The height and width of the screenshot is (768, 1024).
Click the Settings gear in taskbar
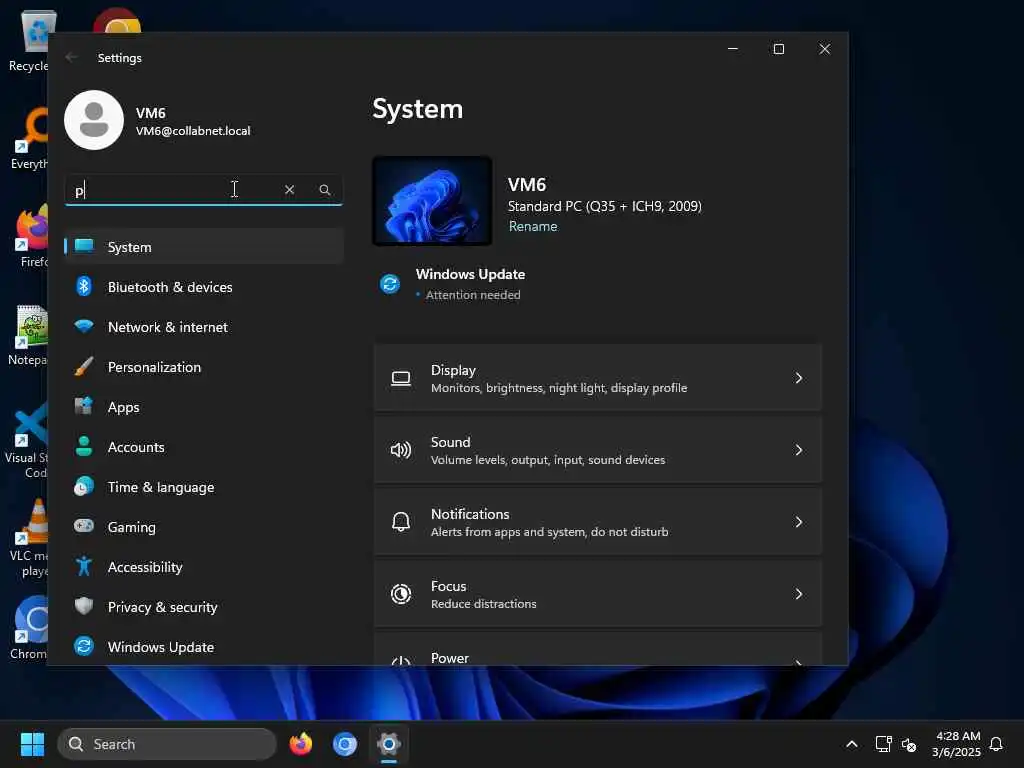[x=389, y=744]
